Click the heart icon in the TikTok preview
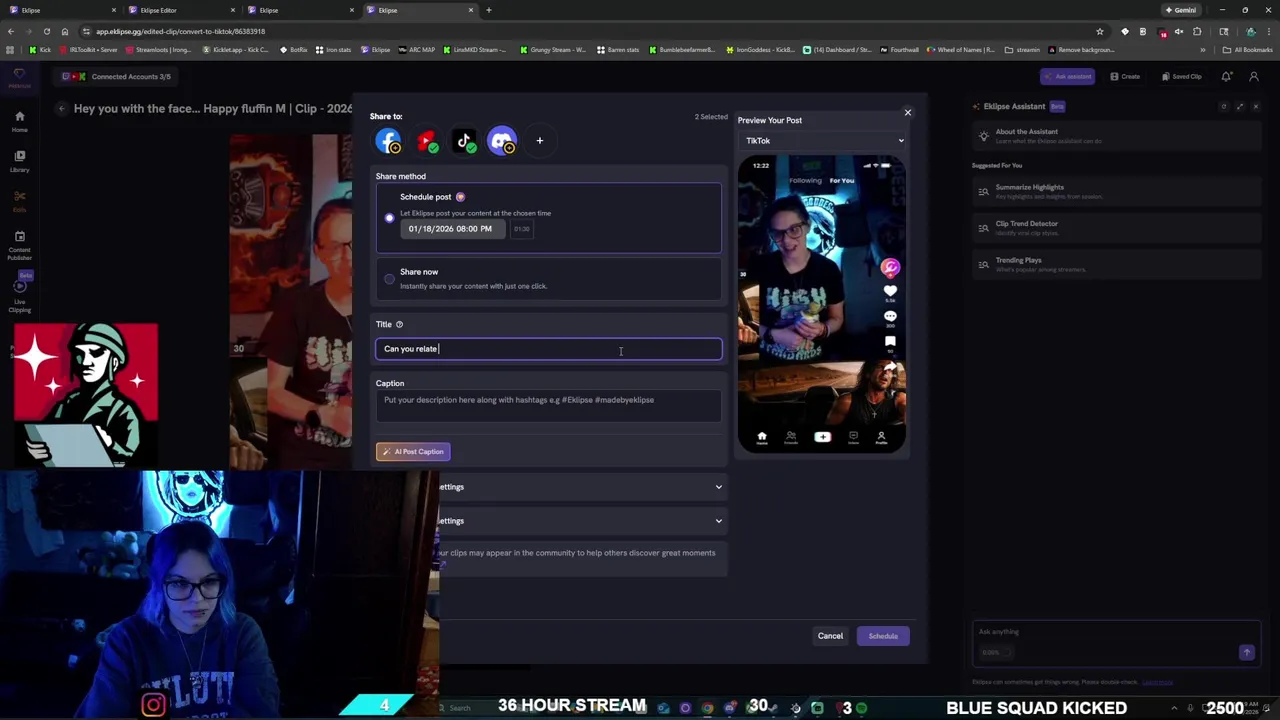The width and height of the screenshot is (1280, 720). pos(890,291)
